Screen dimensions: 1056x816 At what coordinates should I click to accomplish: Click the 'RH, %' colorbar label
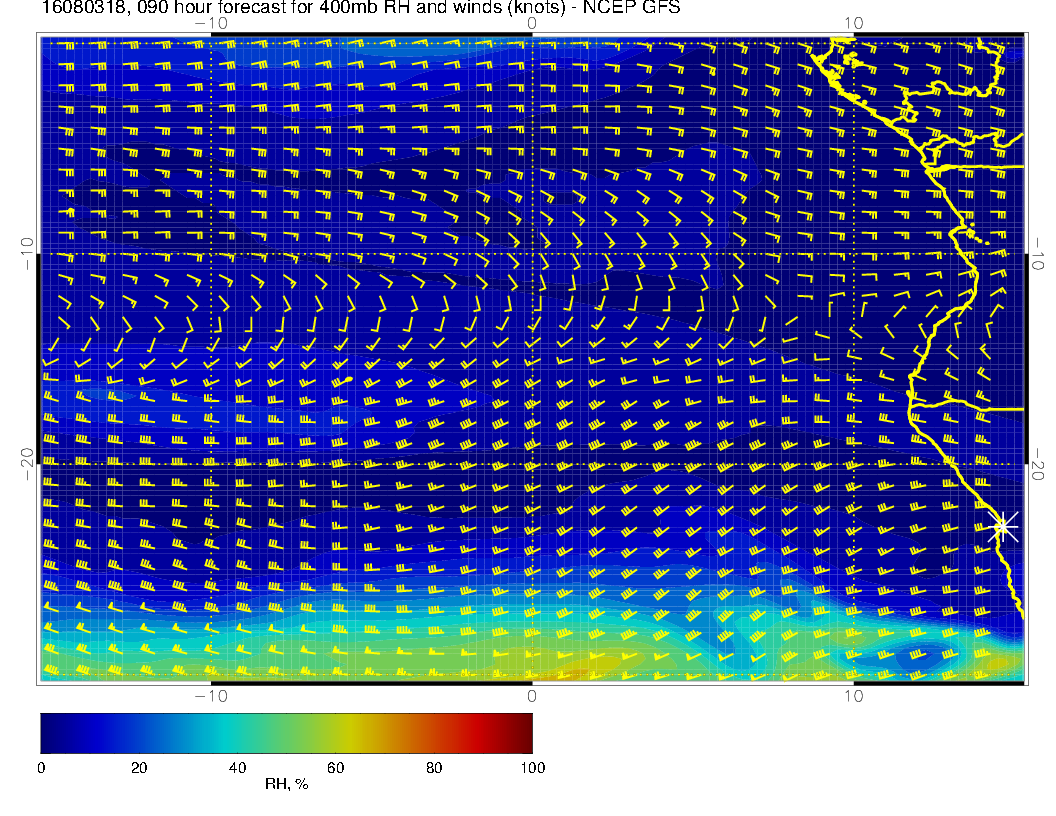point(286,784)
